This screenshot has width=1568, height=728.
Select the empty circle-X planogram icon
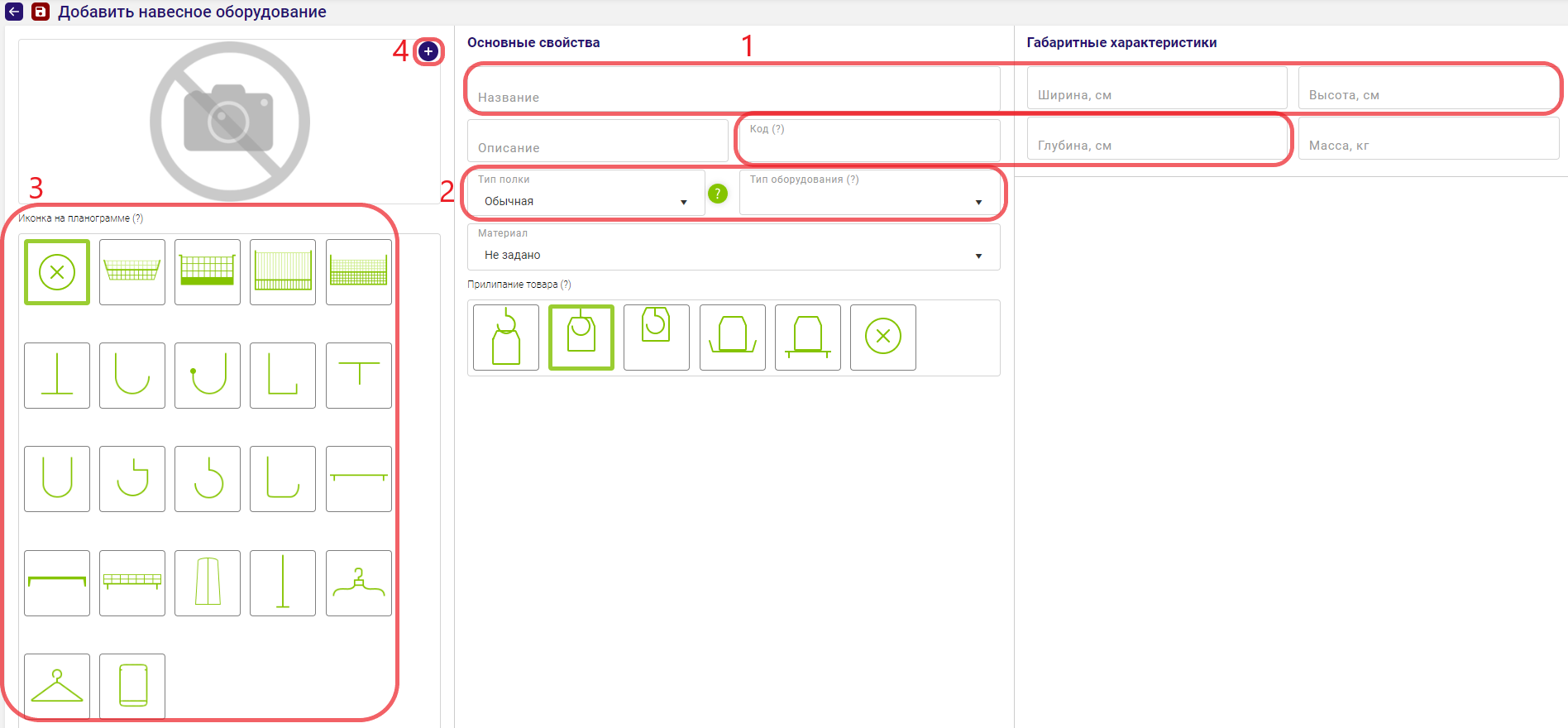[57, 272]
